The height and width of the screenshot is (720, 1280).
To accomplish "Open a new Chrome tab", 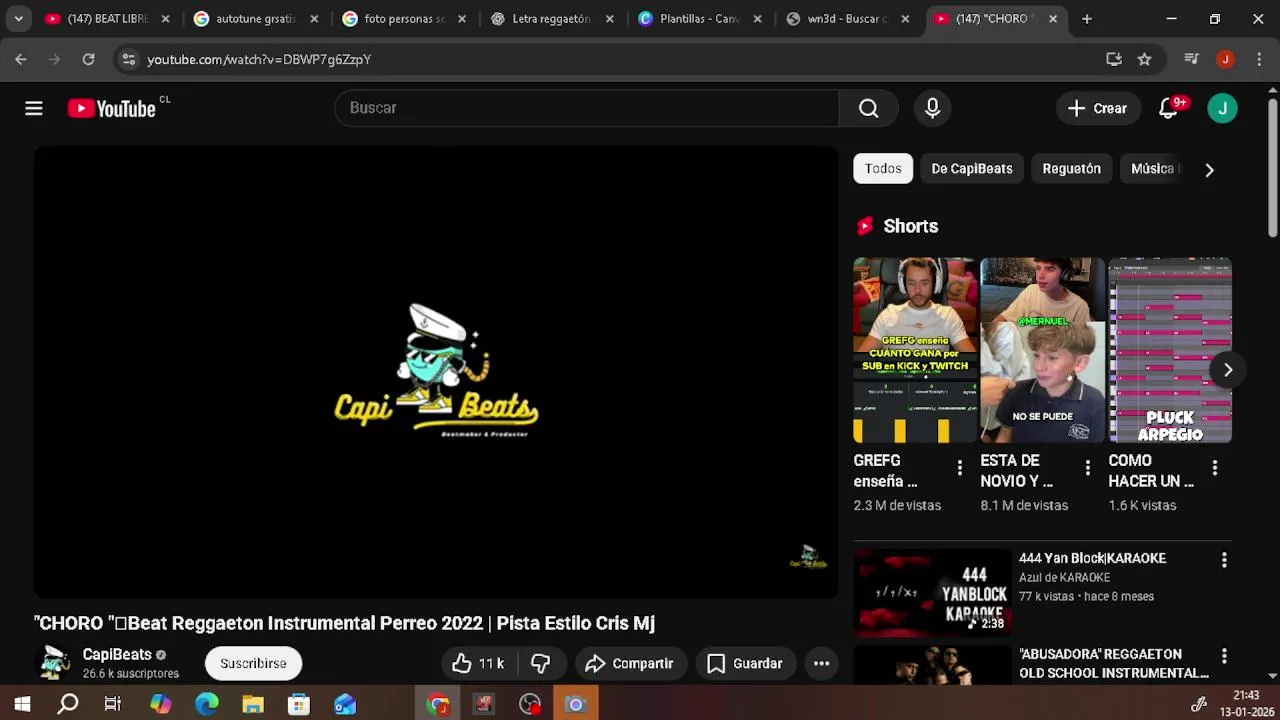I will pyautogui.click(x=1086, y=18).
